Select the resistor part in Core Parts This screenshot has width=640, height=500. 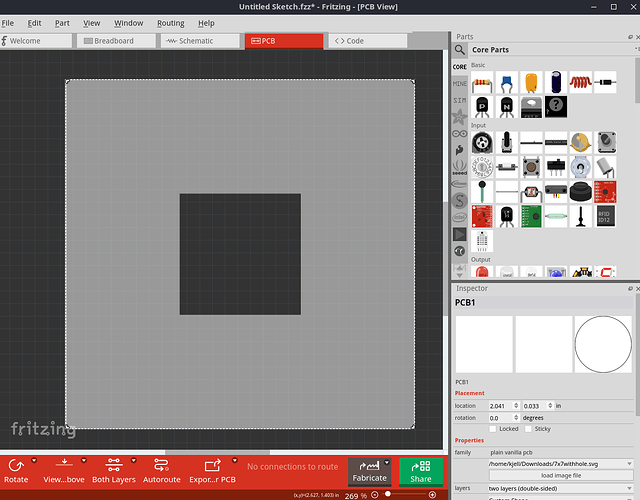coord(482,82)
